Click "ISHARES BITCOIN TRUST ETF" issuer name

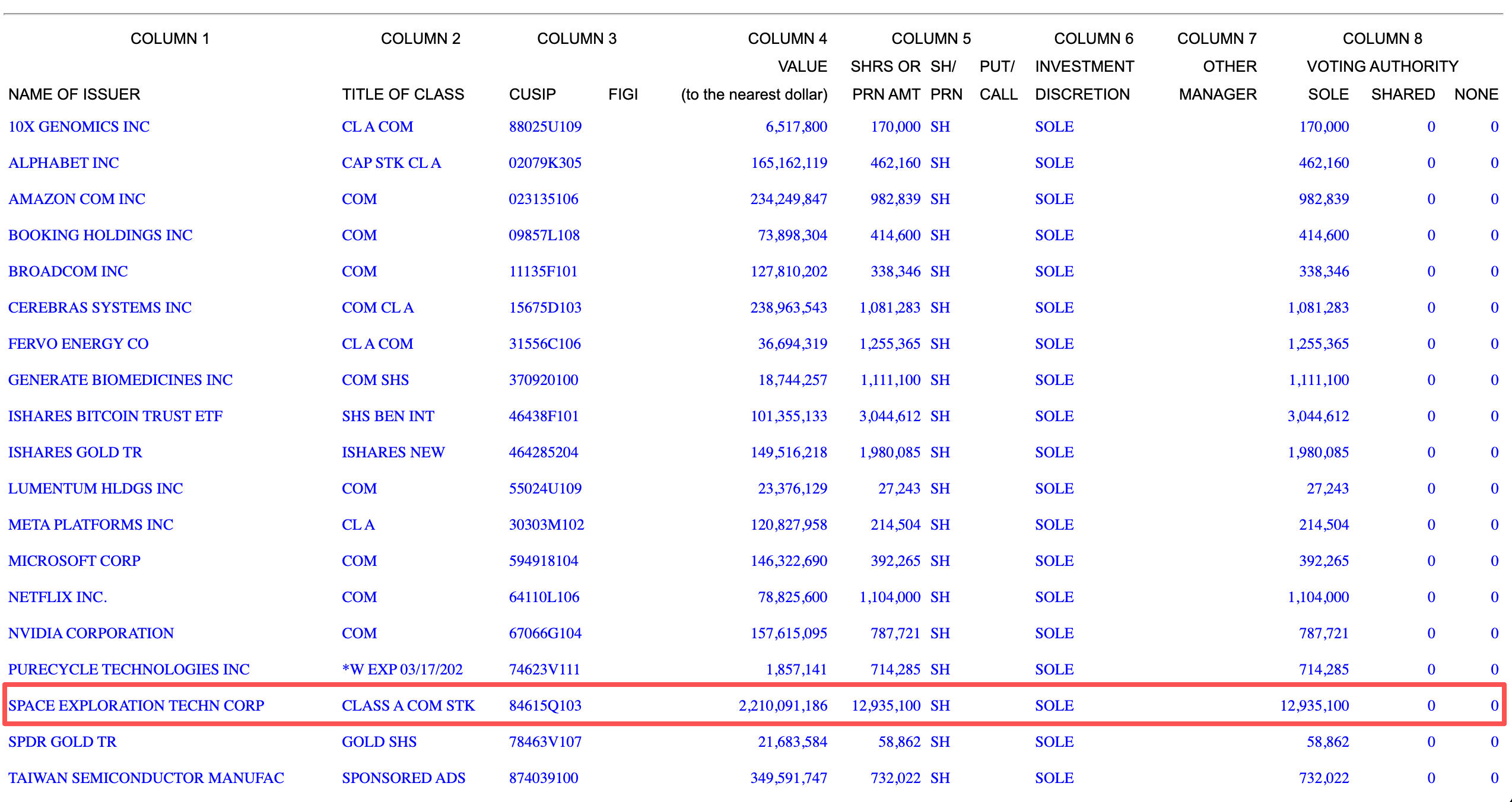pyautogui.click(x=116, y=416)
